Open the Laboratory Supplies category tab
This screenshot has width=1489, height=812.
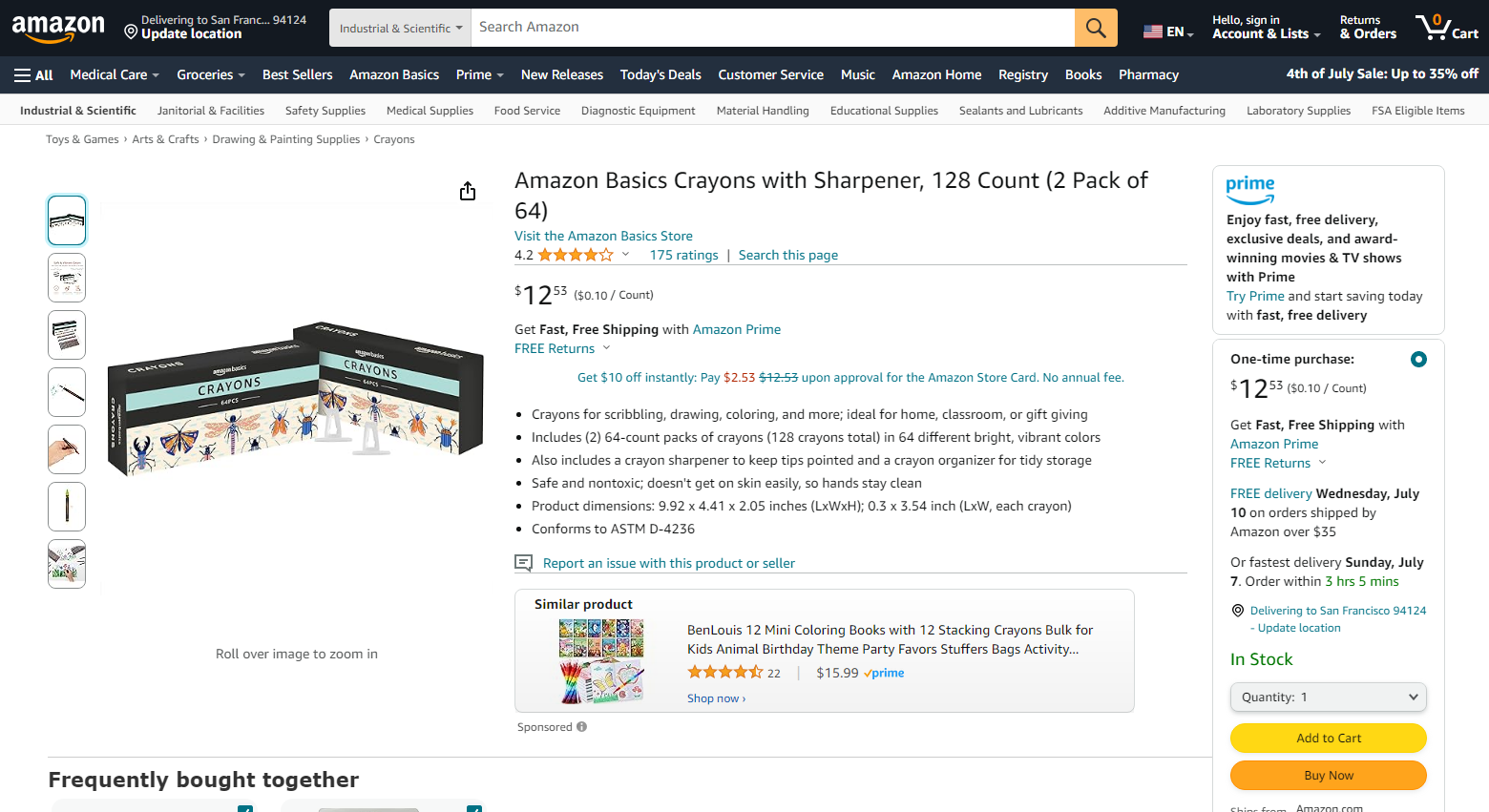(x=1298, y=111)
